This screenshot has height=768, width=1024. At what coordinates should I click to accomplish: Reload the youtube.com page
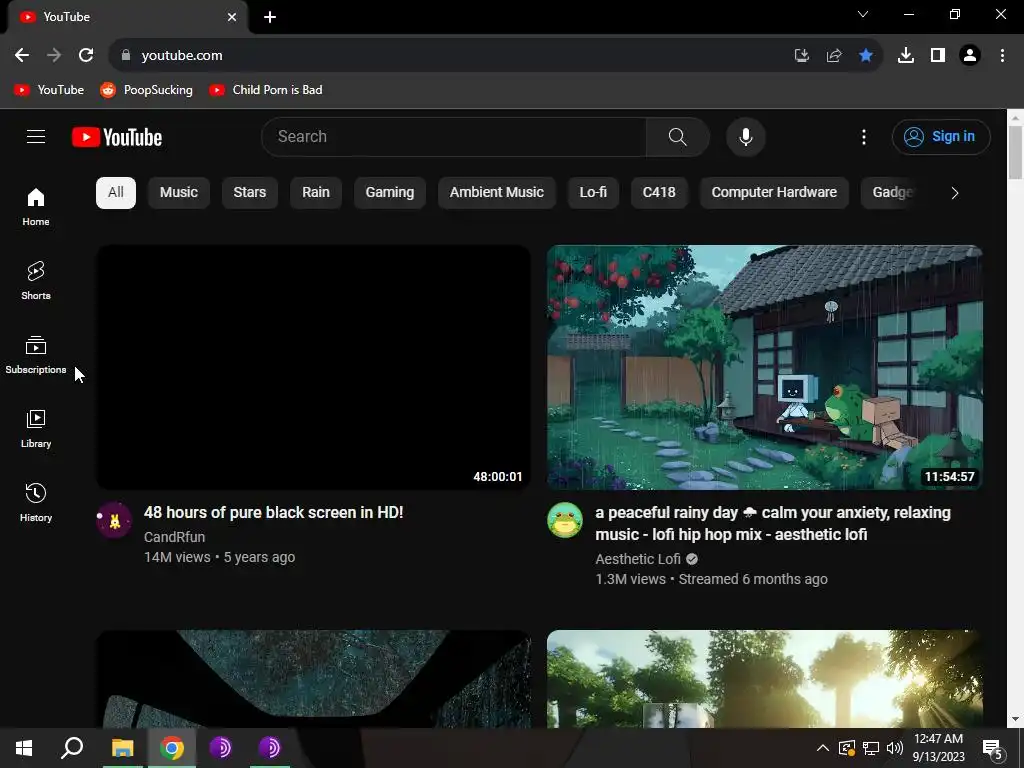(86, 56)
